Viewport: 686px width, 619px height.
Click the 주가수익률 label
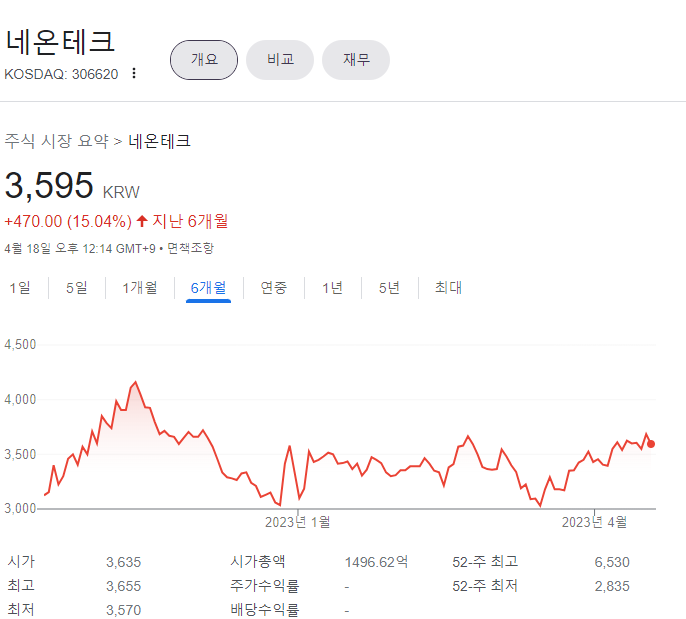coord(265,586)
